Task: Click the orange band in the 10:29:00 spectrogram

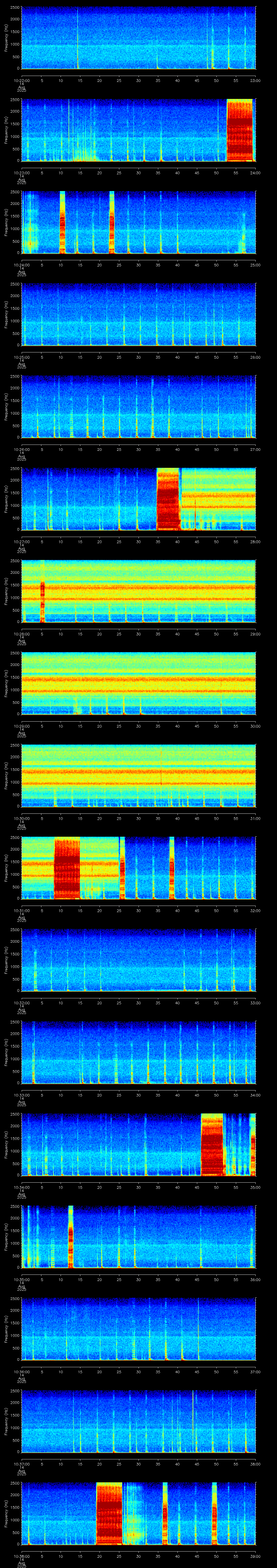Action: 138,679
